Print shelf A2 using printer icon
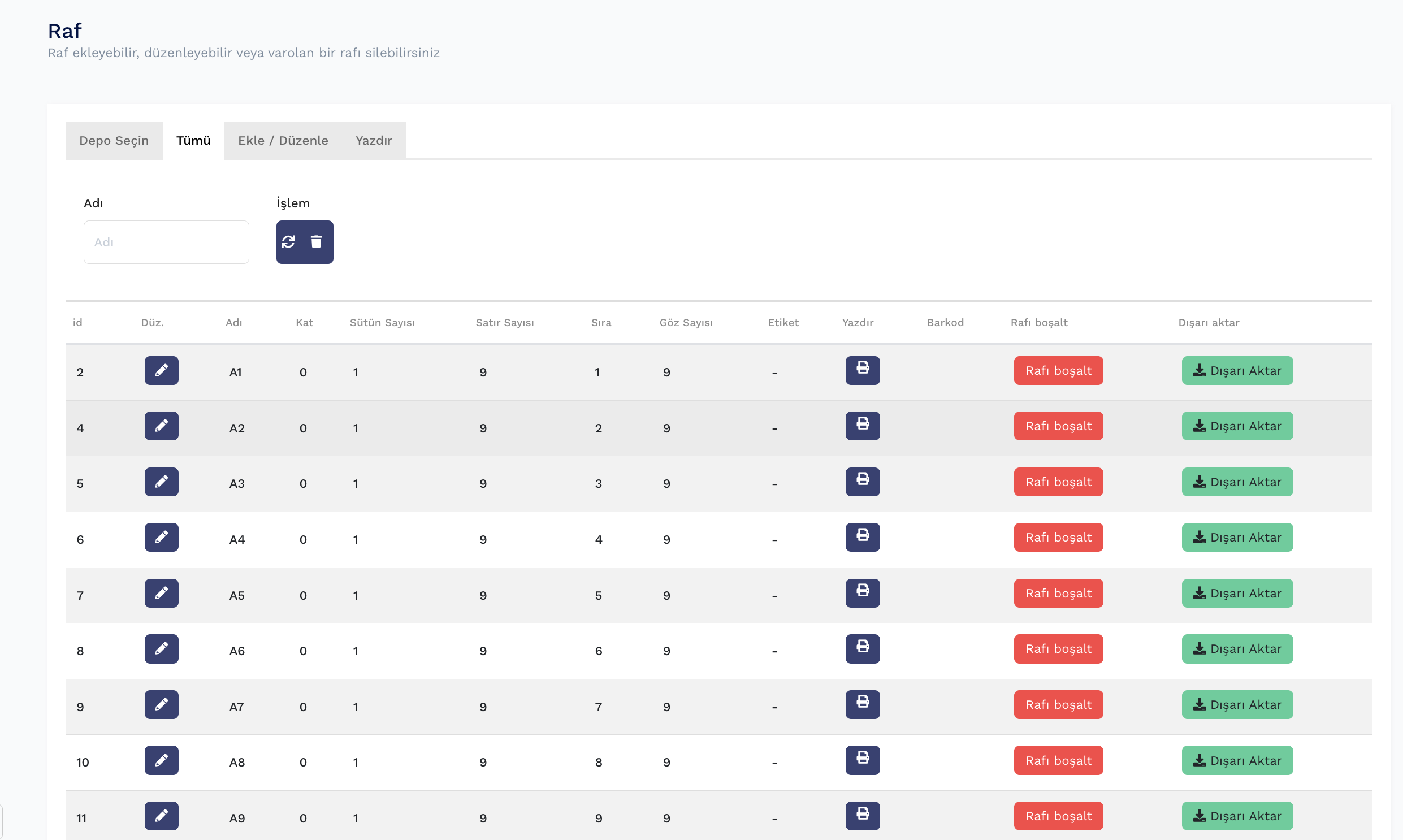 pos(863,426)
